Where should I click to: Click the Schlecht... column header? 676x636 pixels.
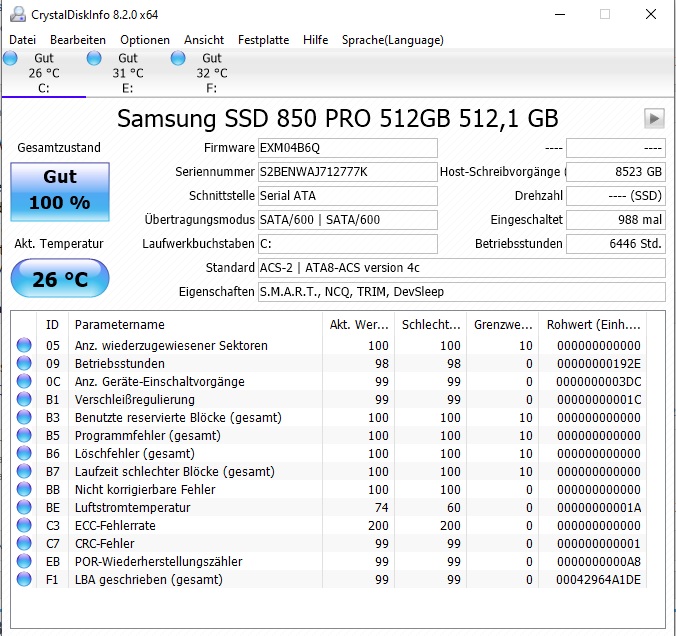click(x=430, y=324)
